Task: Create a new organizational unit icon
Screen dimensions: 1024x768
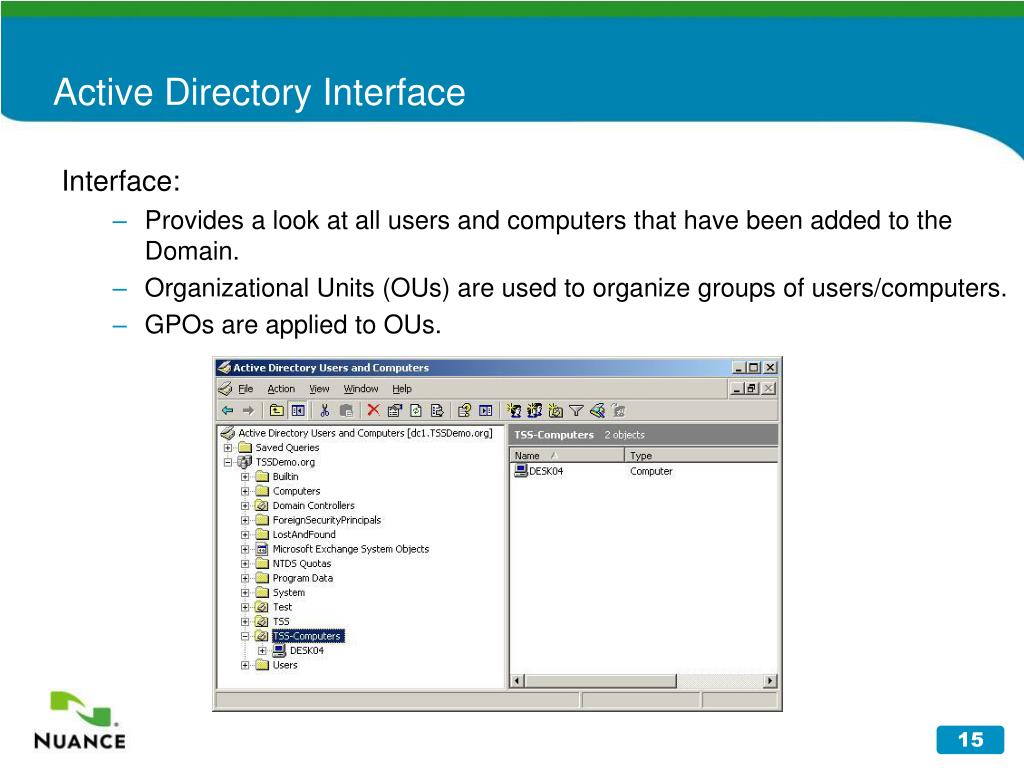Action: 556,410
